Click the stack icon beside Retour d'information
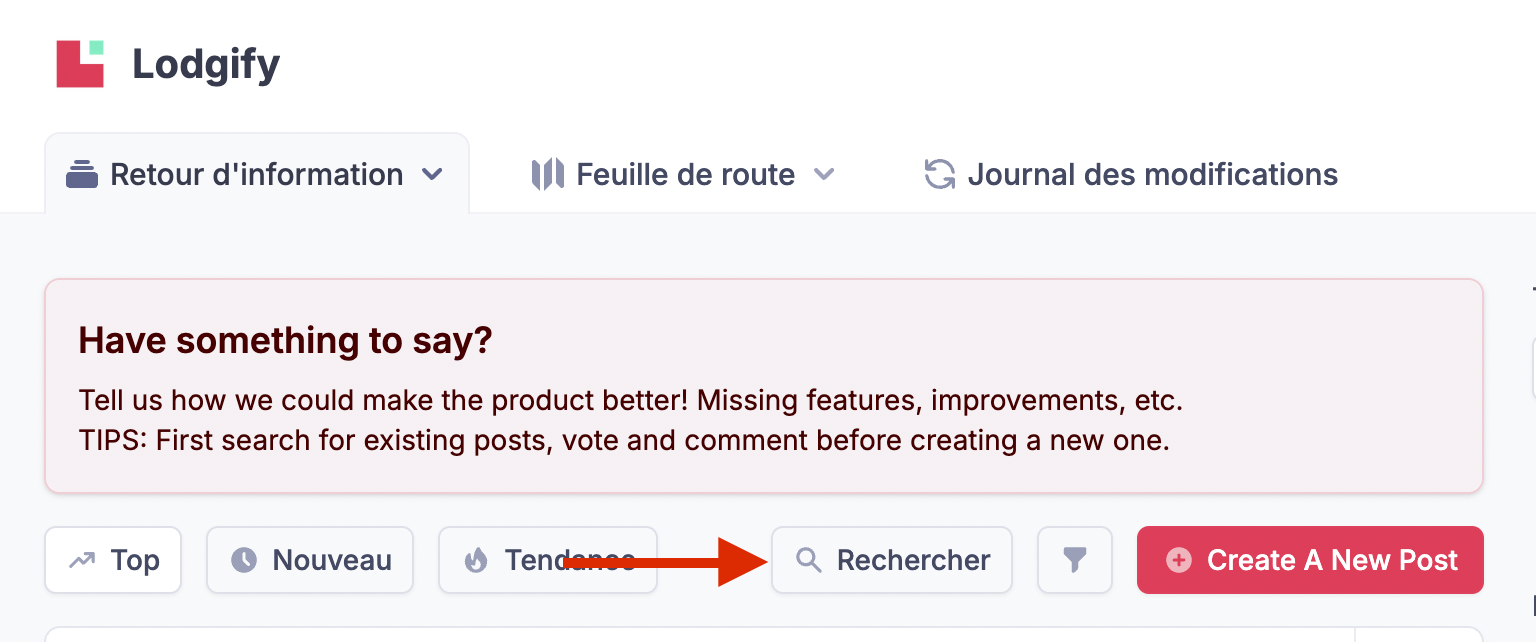1536x642 pixels. point(82,175)
